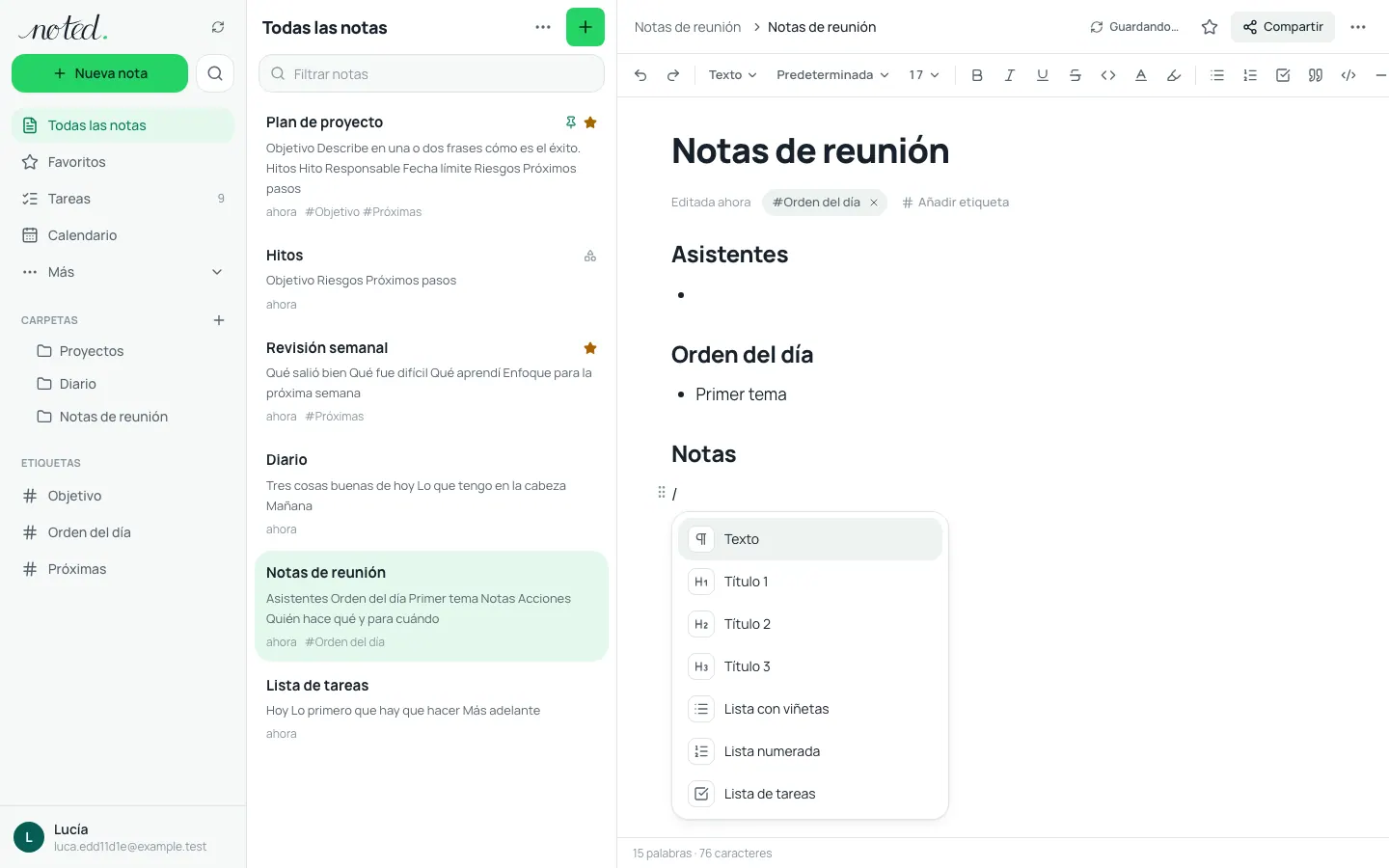
Task: Undo the last edit in the toolbar
Action: coord(640,75)
